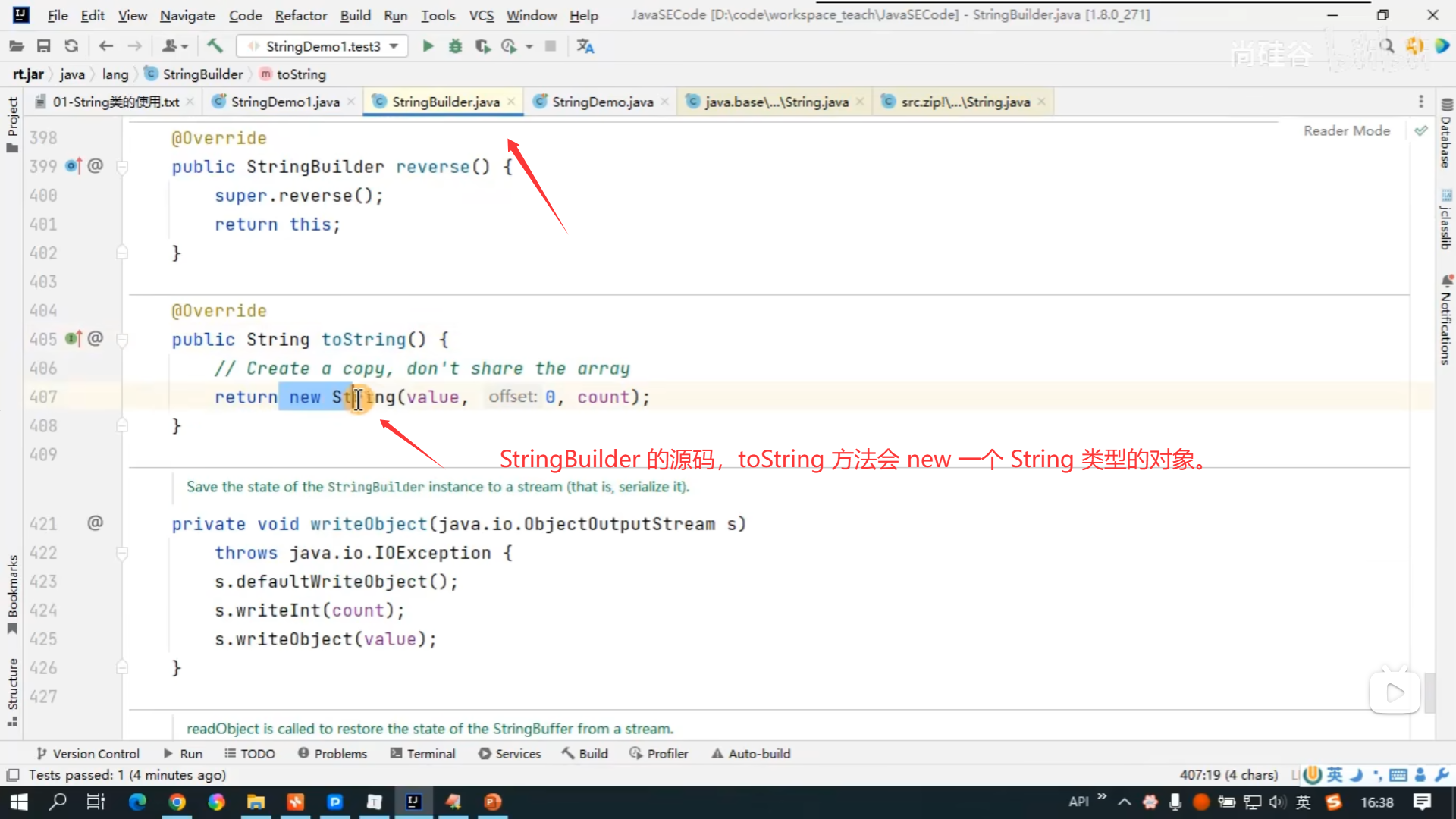Screen dimensions: 1456x819
Task: Toggle the Project tool window stripe
Action: pyautogui.click(x=12, y=124)
